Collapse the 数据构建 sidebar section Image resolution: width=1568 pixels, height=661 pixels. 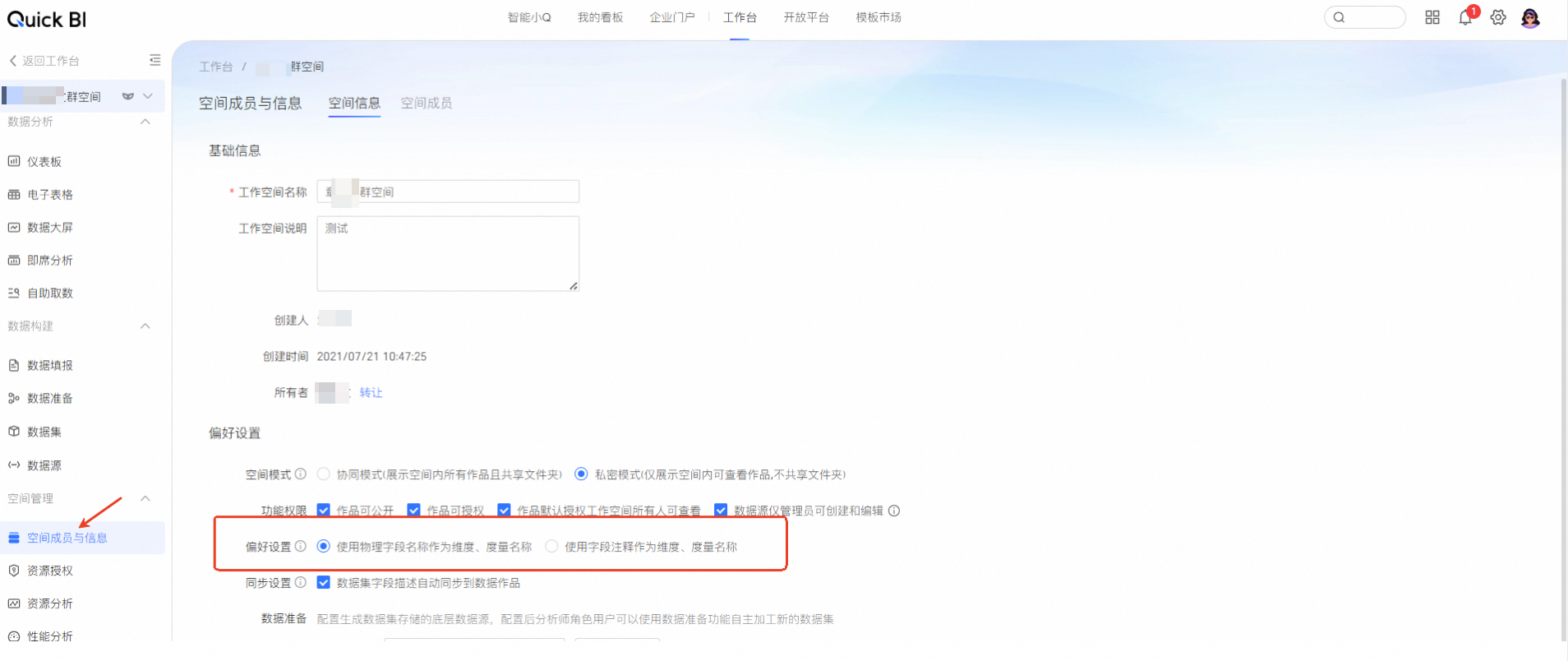145,326
